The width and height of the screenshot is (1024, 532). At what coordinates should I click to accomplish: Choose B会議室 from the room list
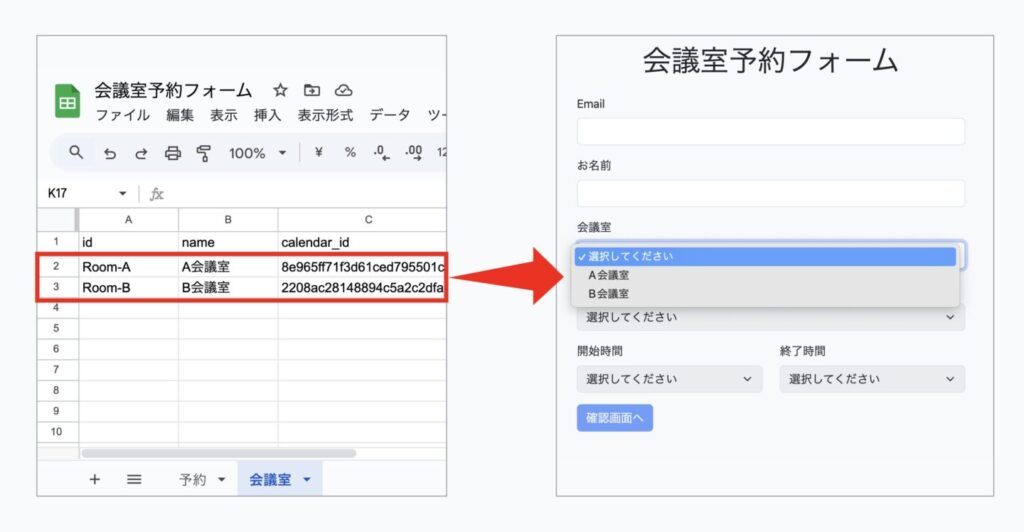(765, 294)
